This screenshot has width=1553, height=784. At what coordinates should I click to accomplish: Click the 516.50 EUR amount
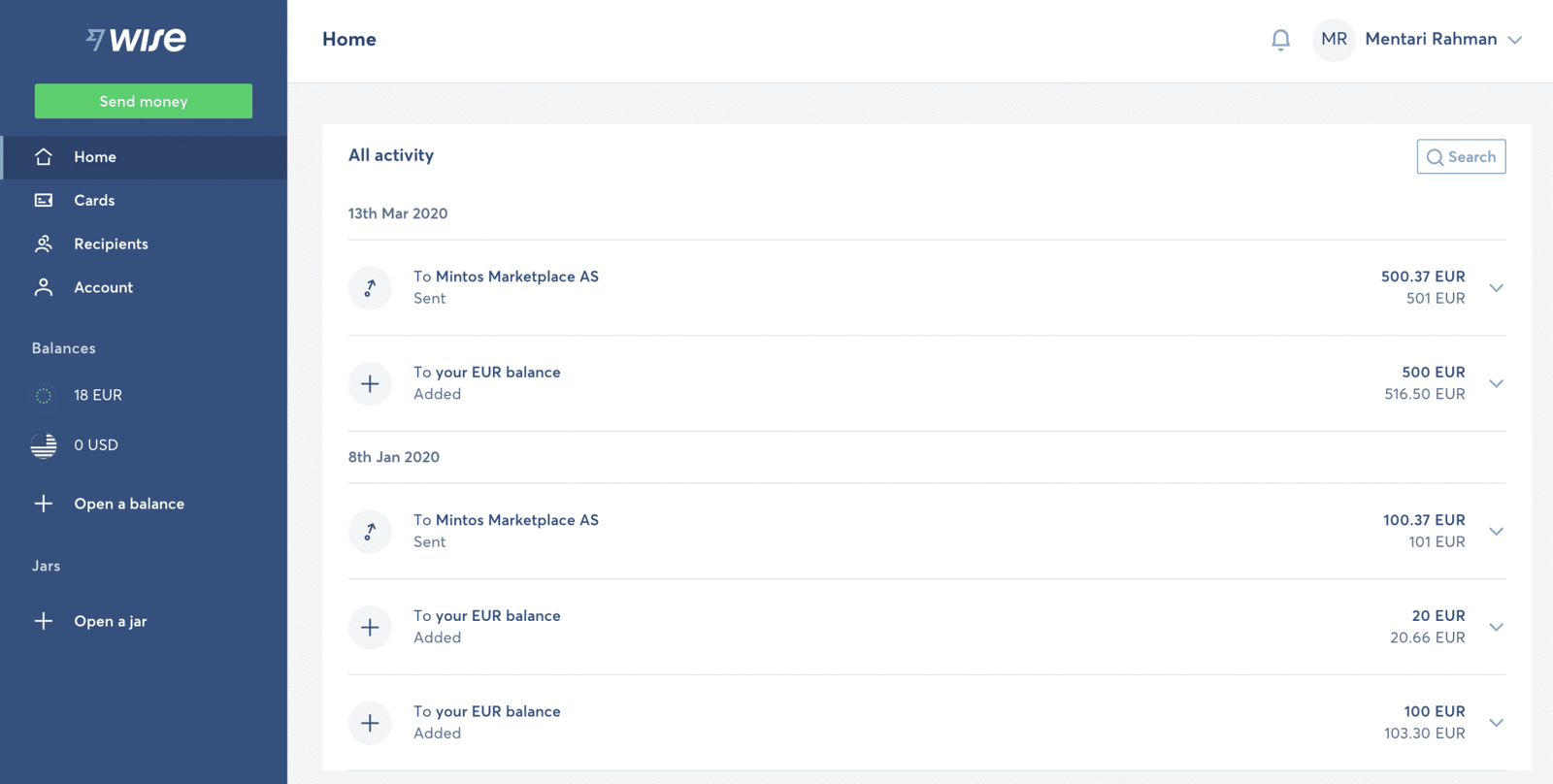1425,394
